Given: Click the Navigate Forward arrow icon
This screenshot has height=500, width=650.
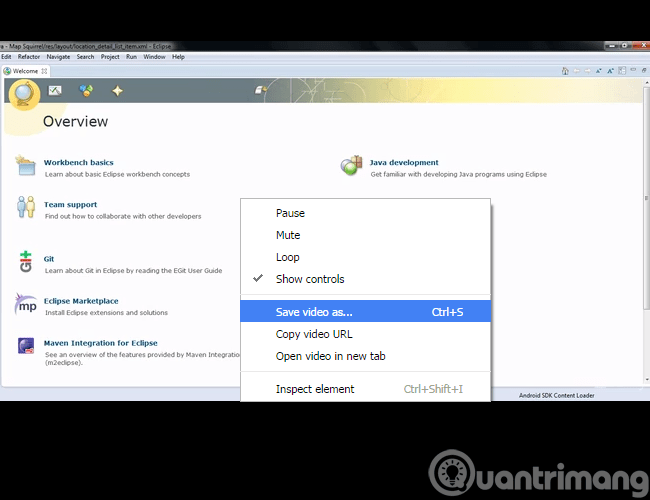Looking at the screenshot, I should [x=587, y=71].
